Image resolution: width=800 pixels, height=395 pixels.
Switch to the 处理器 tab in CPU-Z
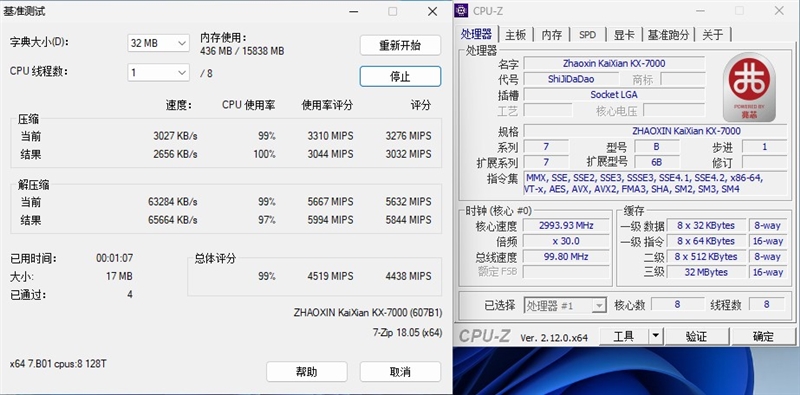pyautogui.click(x=476, y=34)
